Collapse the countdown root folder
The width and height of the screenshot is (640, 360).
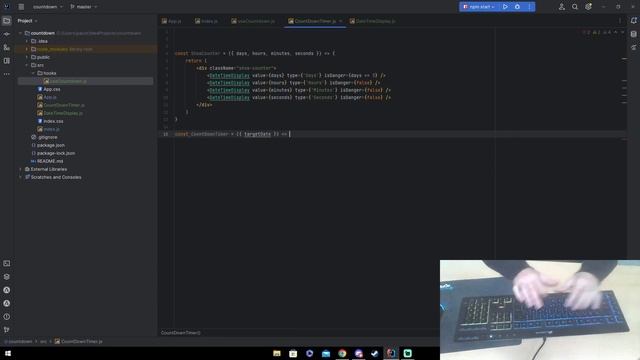click(x=20, y=33)
